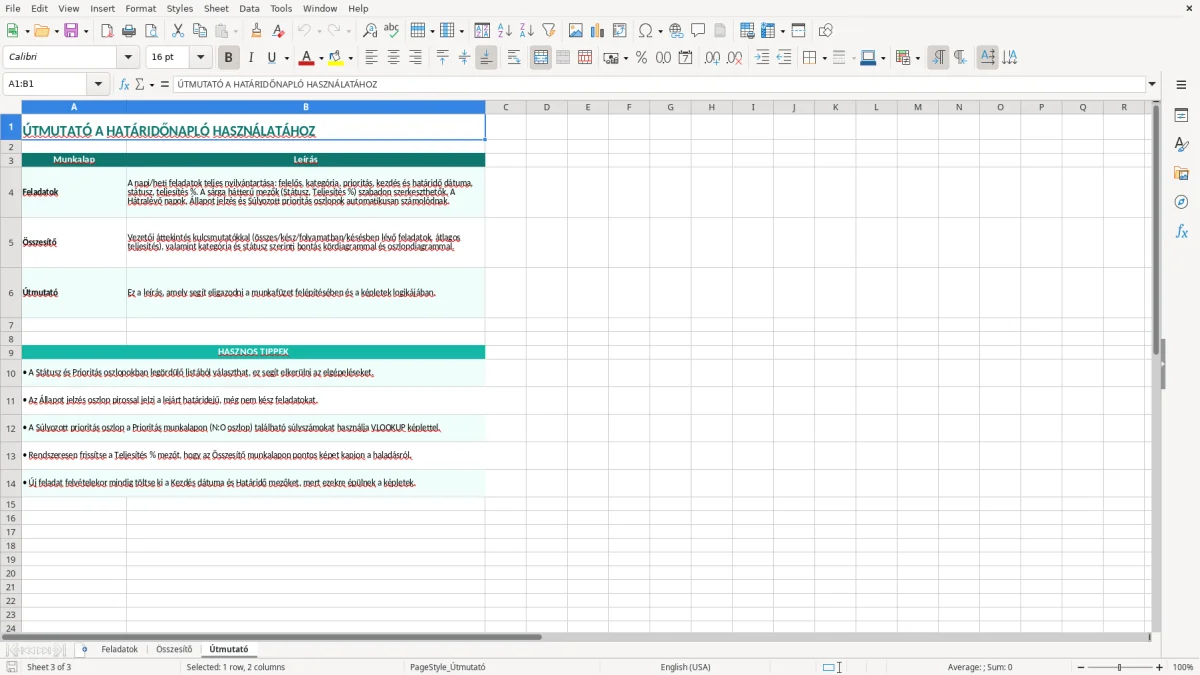
Task: Open the Open-file dropdown arrow
Action: [56, 31]
